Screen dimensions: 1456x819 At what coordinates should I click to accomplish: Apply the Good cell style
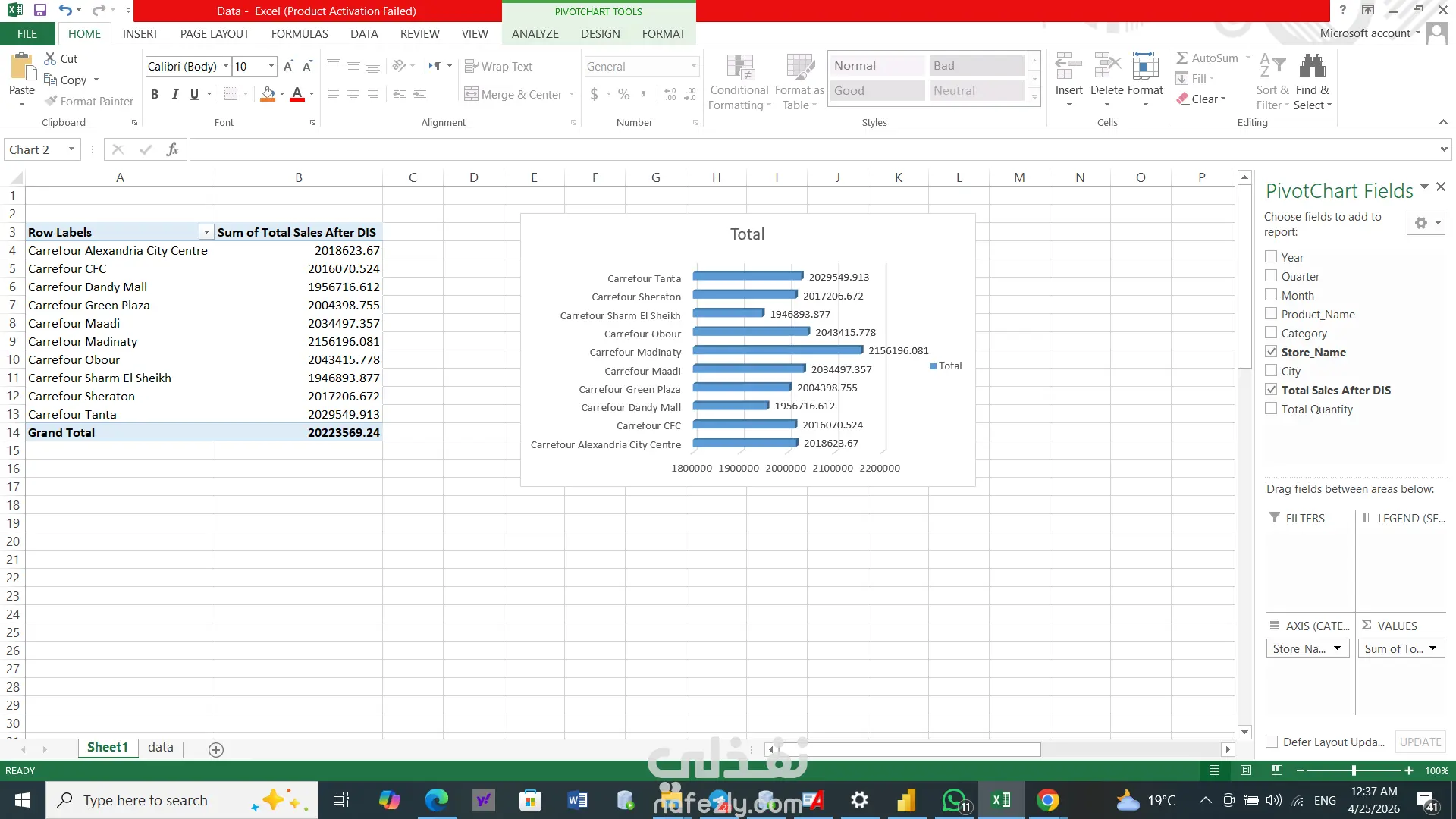pos(877,90)
